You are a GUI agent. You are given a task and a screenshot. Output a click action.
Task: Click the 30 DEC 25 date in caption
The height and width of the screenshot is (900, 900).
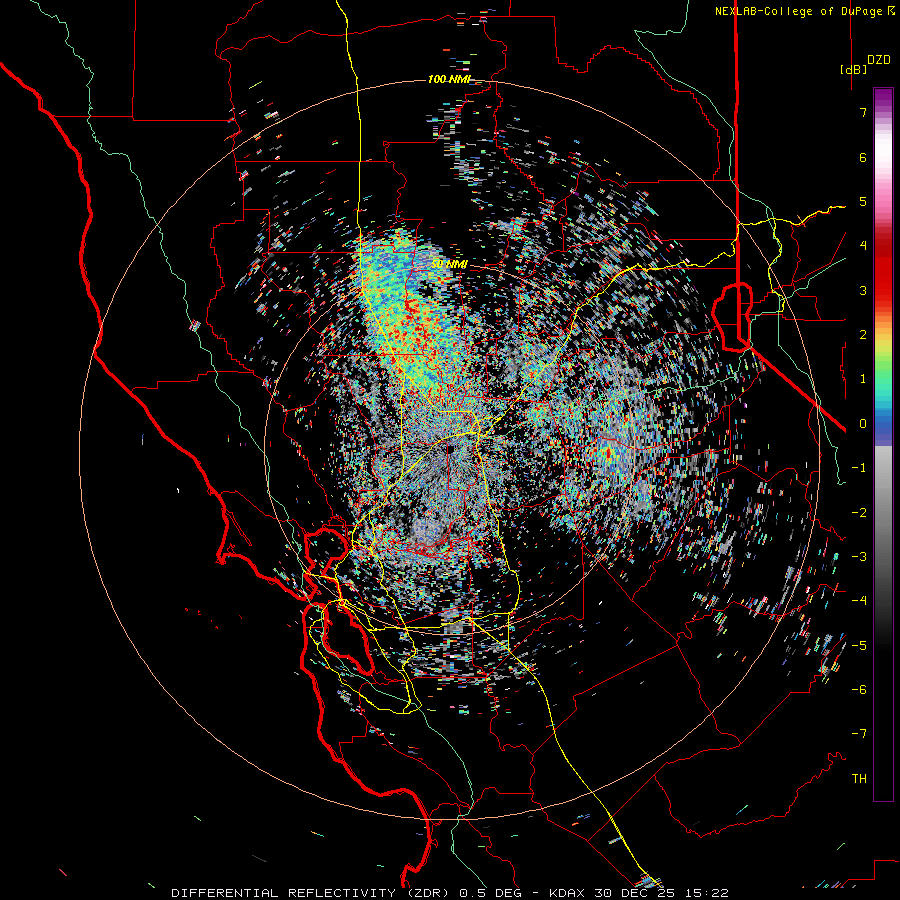[635, 893]
